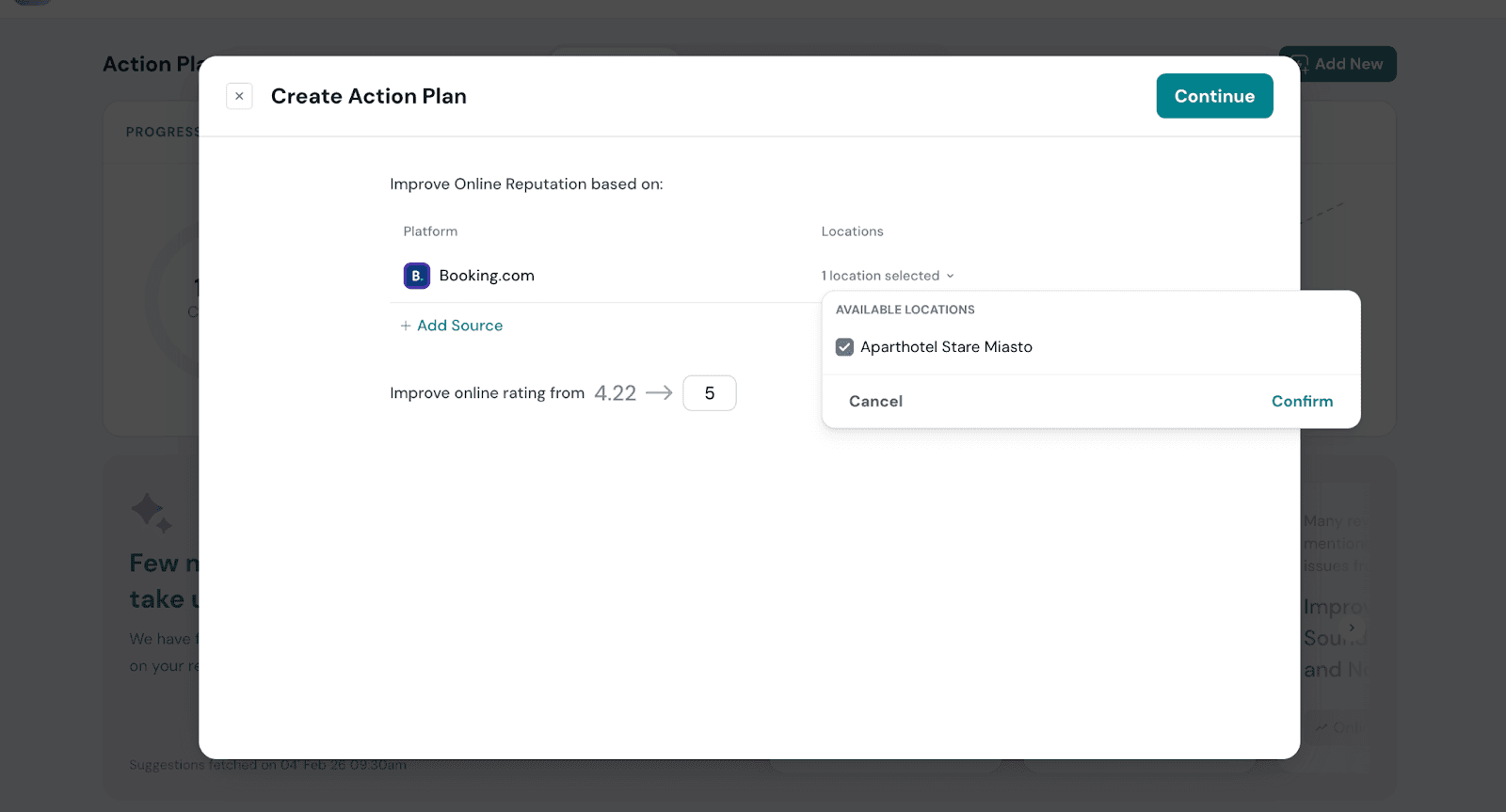1506x812 pixels.
Task: Confirm the selected locations
Action: (1302, 402)
